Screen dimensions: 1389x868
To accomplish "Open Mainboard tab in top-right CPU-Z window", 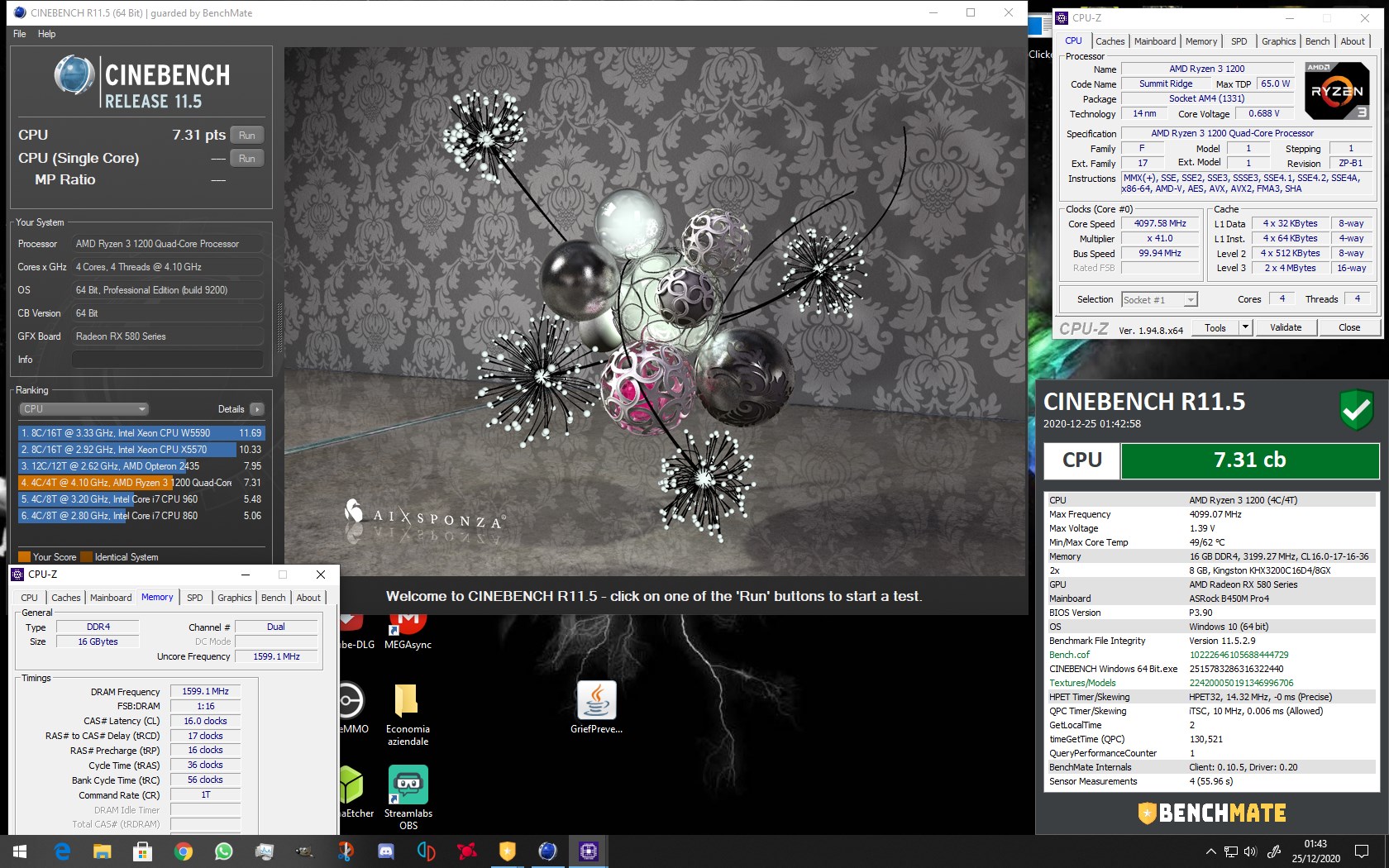I will pos(1155,41).
